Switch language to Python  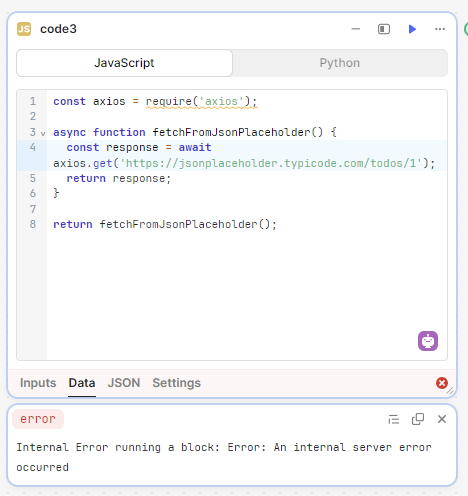pos(340,63)
